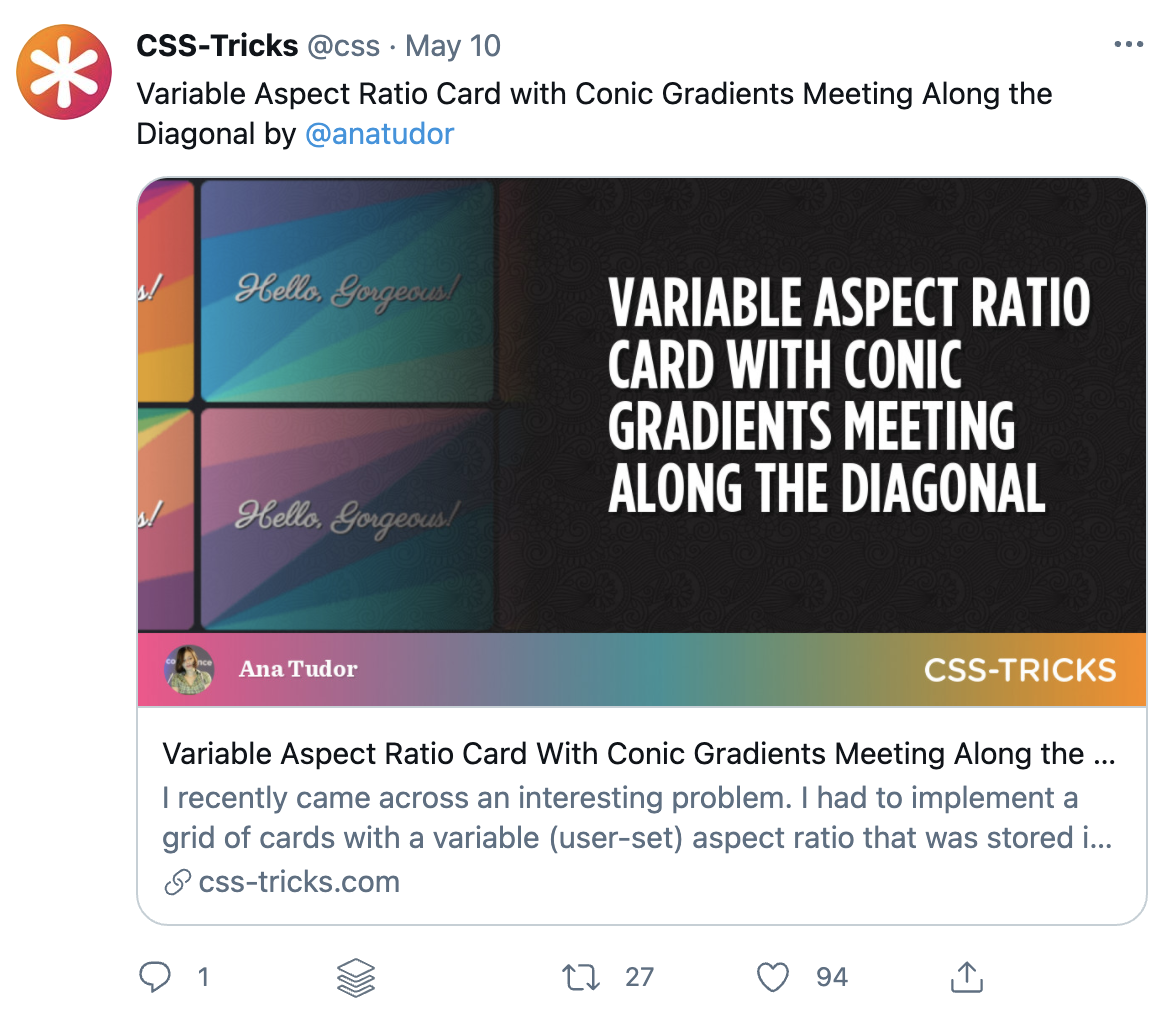Open the CSS-Tricks display name
This screenshot has height=1022, width=1176.
(x=217, y=46)
